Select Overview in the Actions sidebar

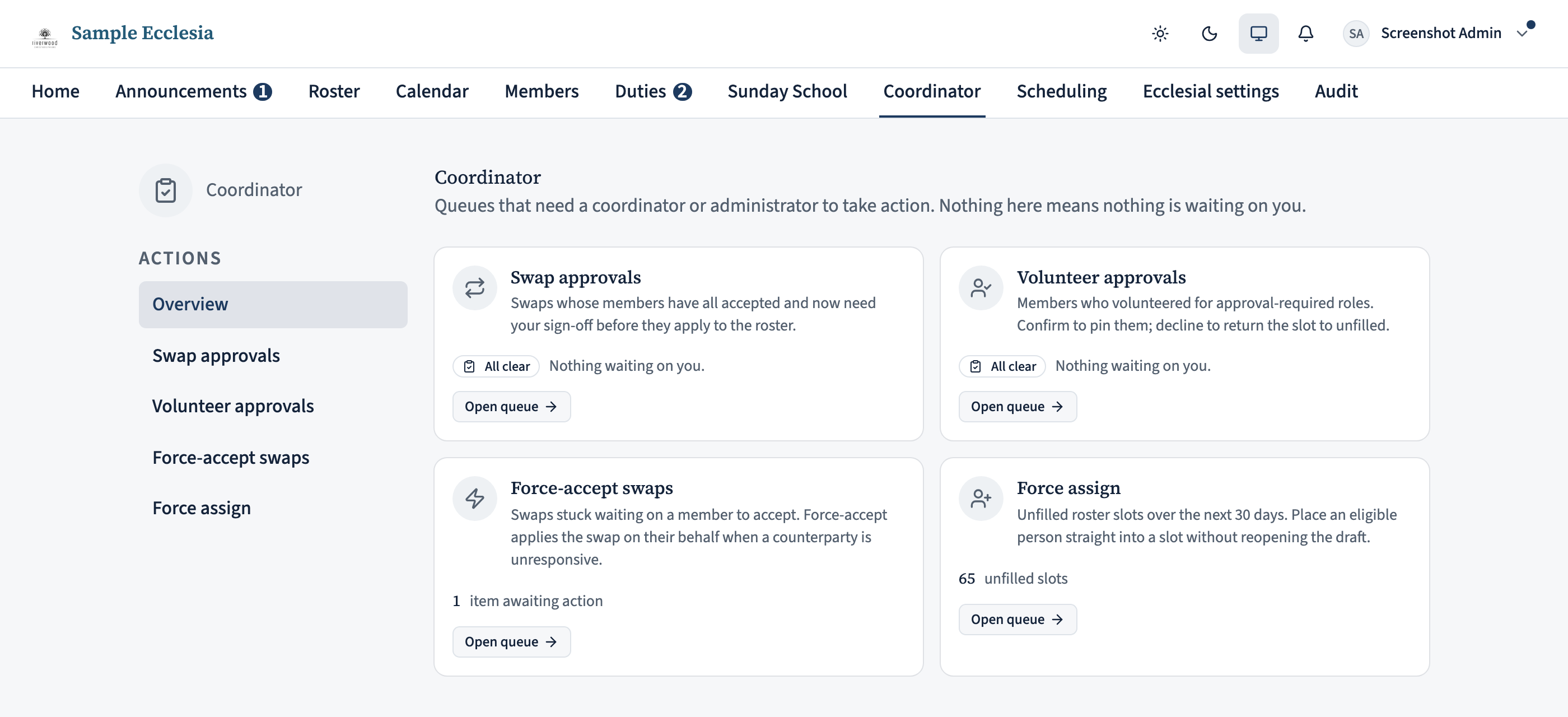pyautogui.click(x=273, y=304)
